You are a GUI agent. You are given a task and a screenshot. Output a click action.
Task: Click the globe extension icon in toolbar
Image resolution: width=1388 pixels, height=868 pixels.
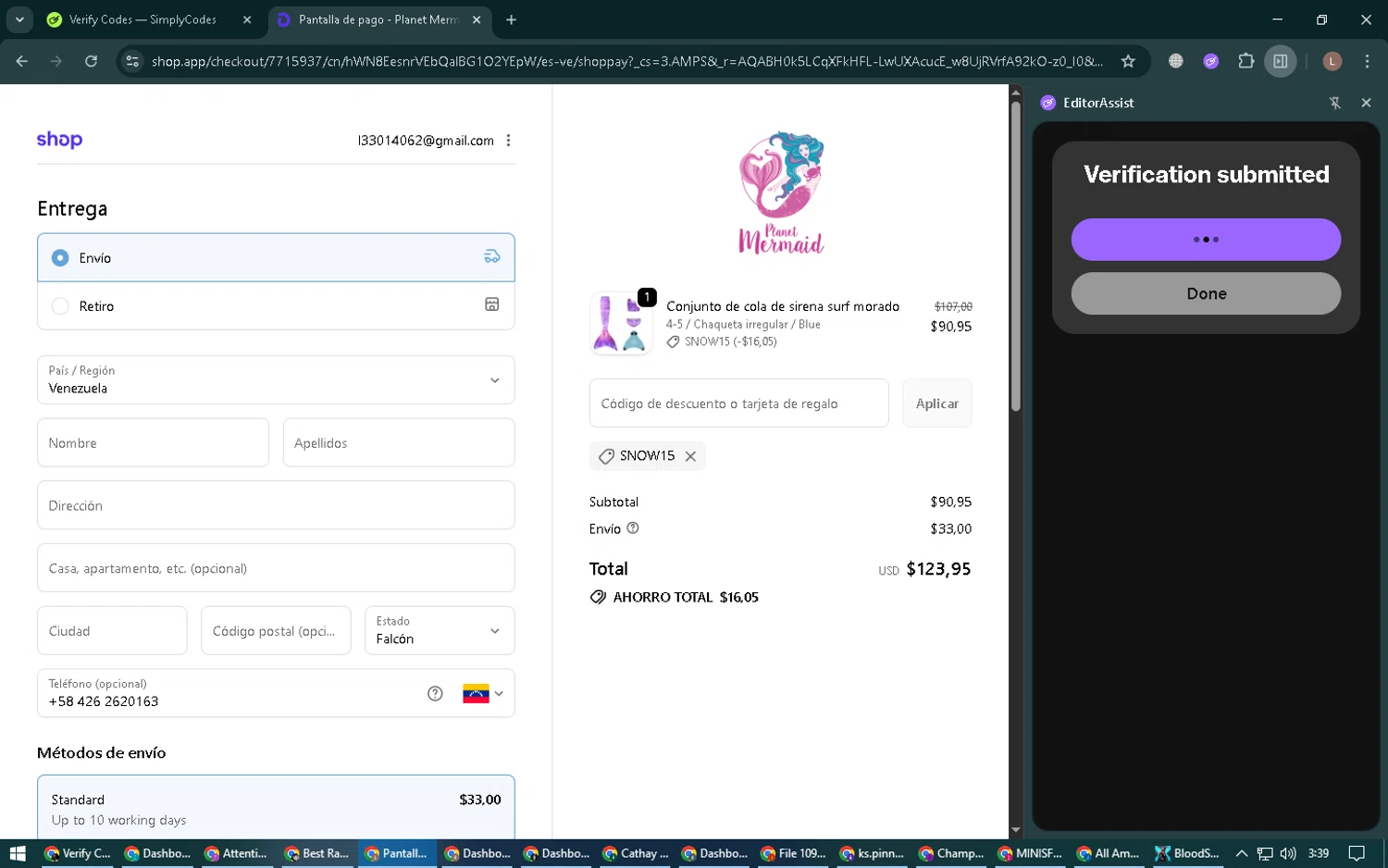point(1175,61)
